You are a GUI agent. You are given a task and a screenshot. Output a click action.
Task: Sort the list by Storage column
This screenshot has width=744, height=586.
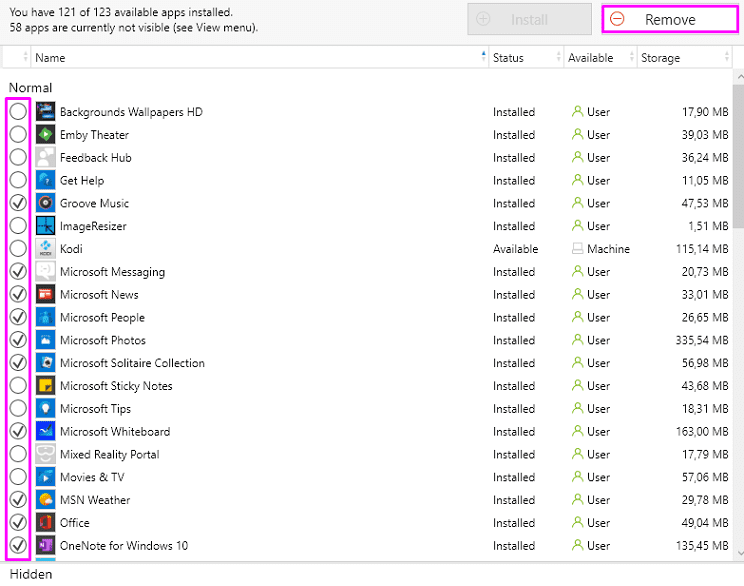coord(684,57)
